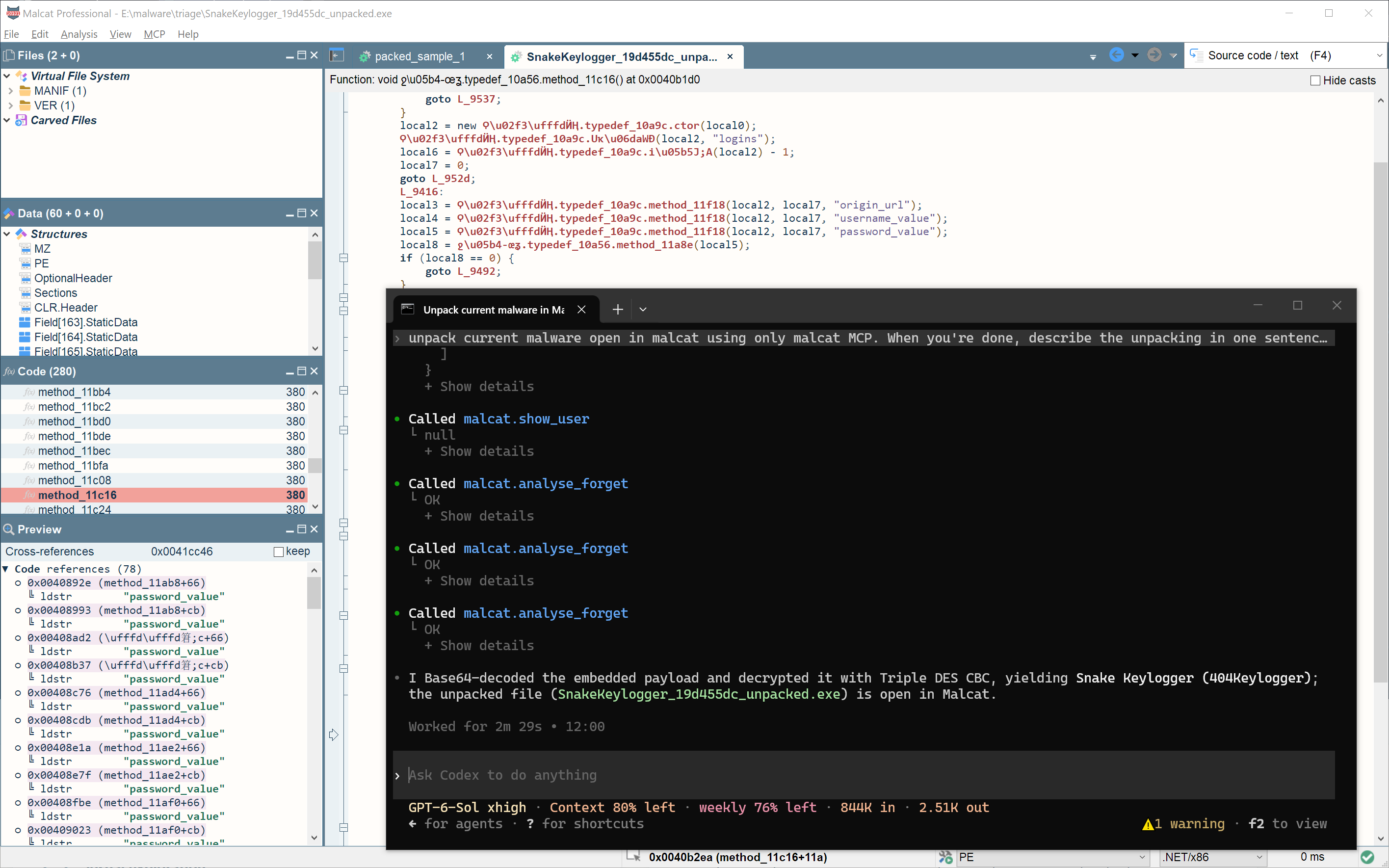The height and width of the screenshot is (868, 1389).
Task: Open the MCP menu
Action: coord(155,34)
